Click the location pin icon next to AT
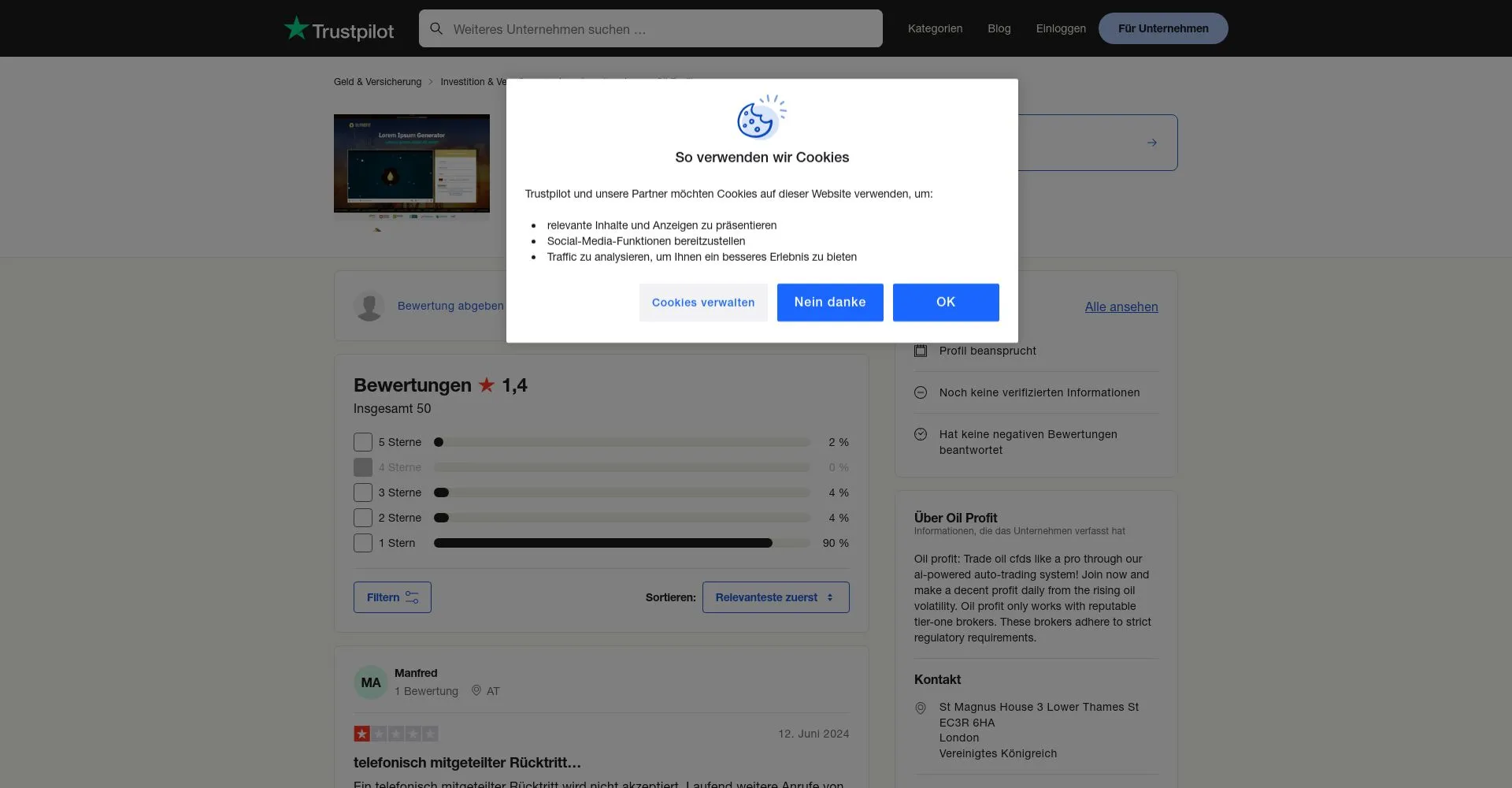Image resolution: width=1512 pixels, height=788 pixels. [x=476, y=690]
